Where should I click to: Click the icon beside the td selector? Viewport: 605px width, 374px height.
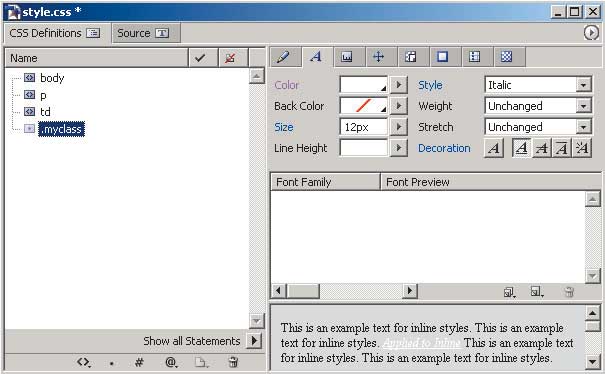[x=29, y=112]
